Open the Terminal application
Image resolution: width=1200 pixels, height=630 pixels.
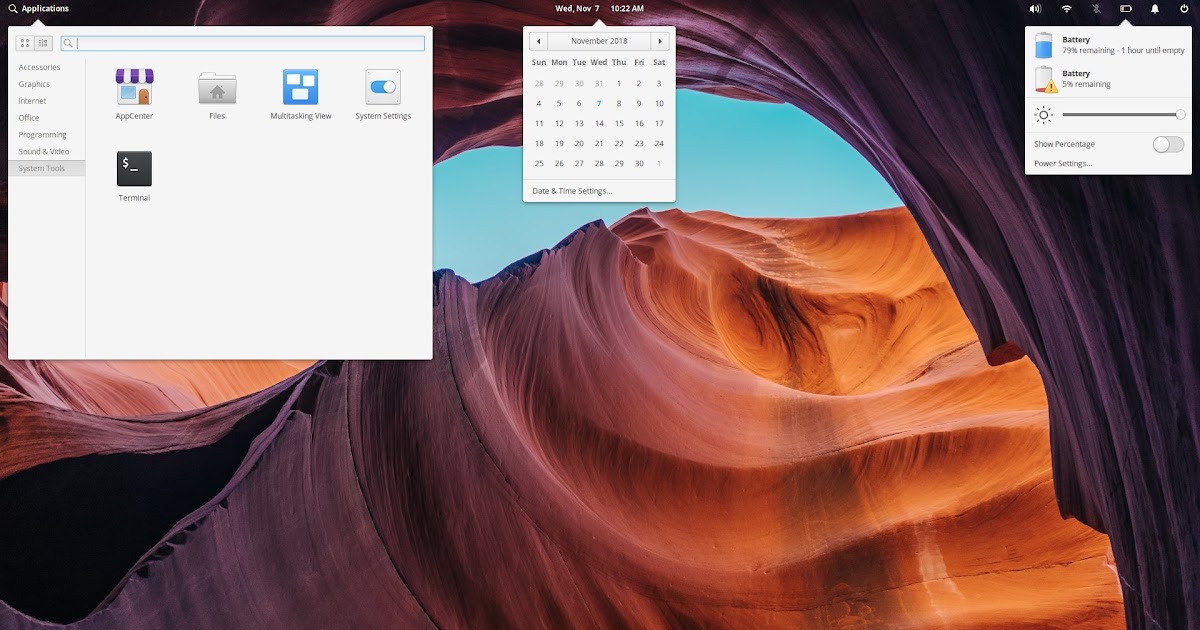coord(134,176)
